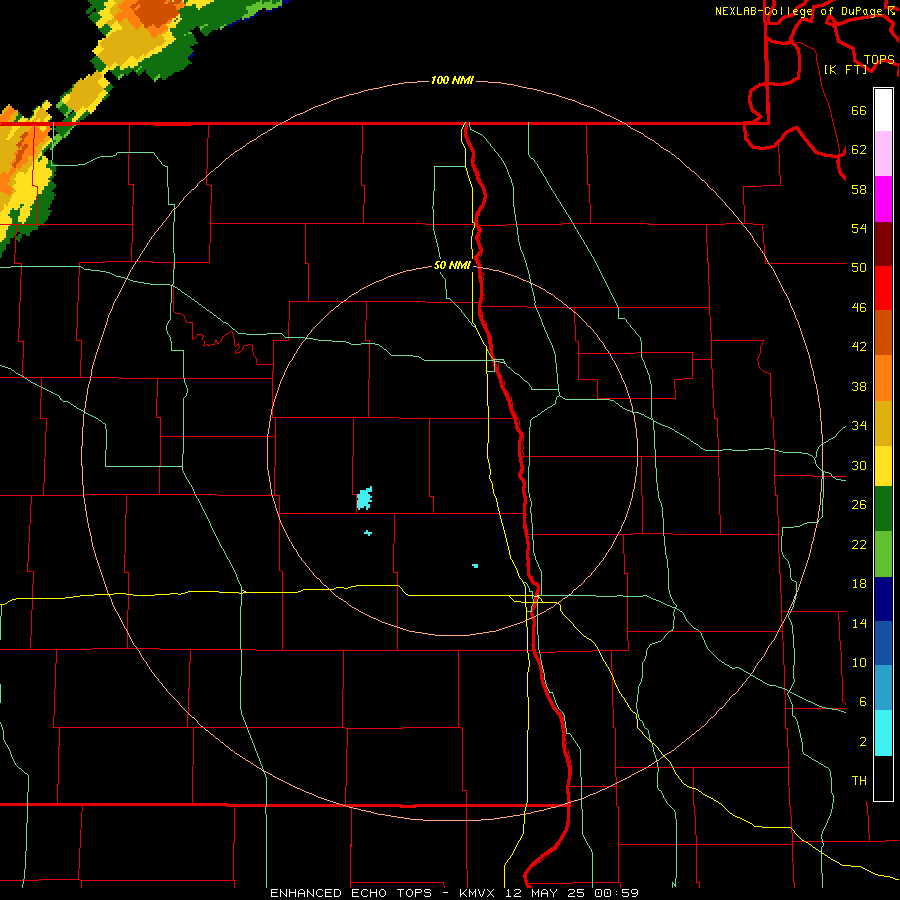Click the legend value 30
This screenshot has height=900, width=900.
click(x=859, y=465)
